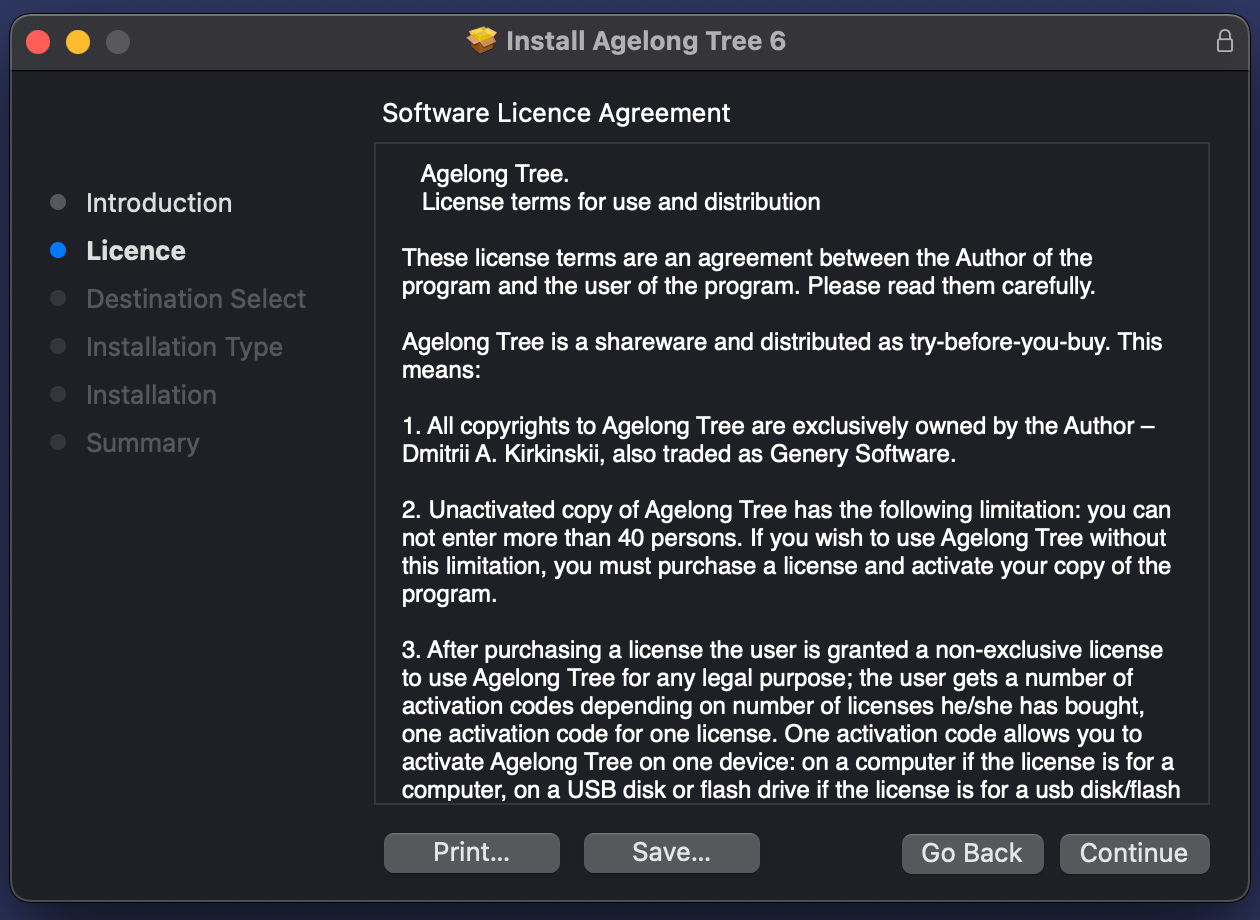Click the grey bullet beside Summary
The image size is (1260, 920).
click(x=58, y=443)
